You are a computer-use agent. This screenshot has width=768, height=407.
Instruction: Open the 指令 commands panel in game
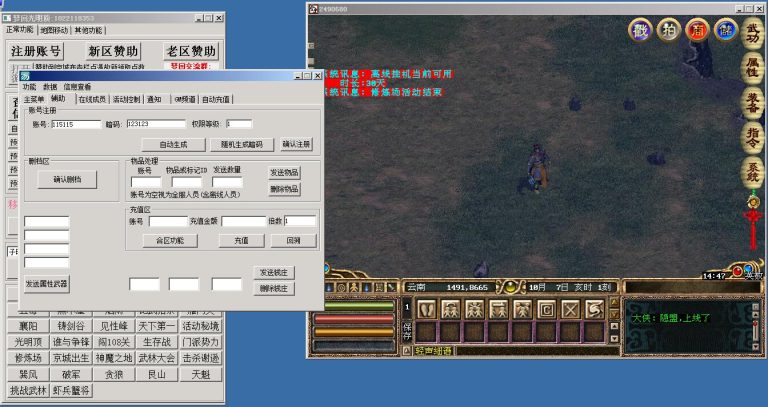752,137
